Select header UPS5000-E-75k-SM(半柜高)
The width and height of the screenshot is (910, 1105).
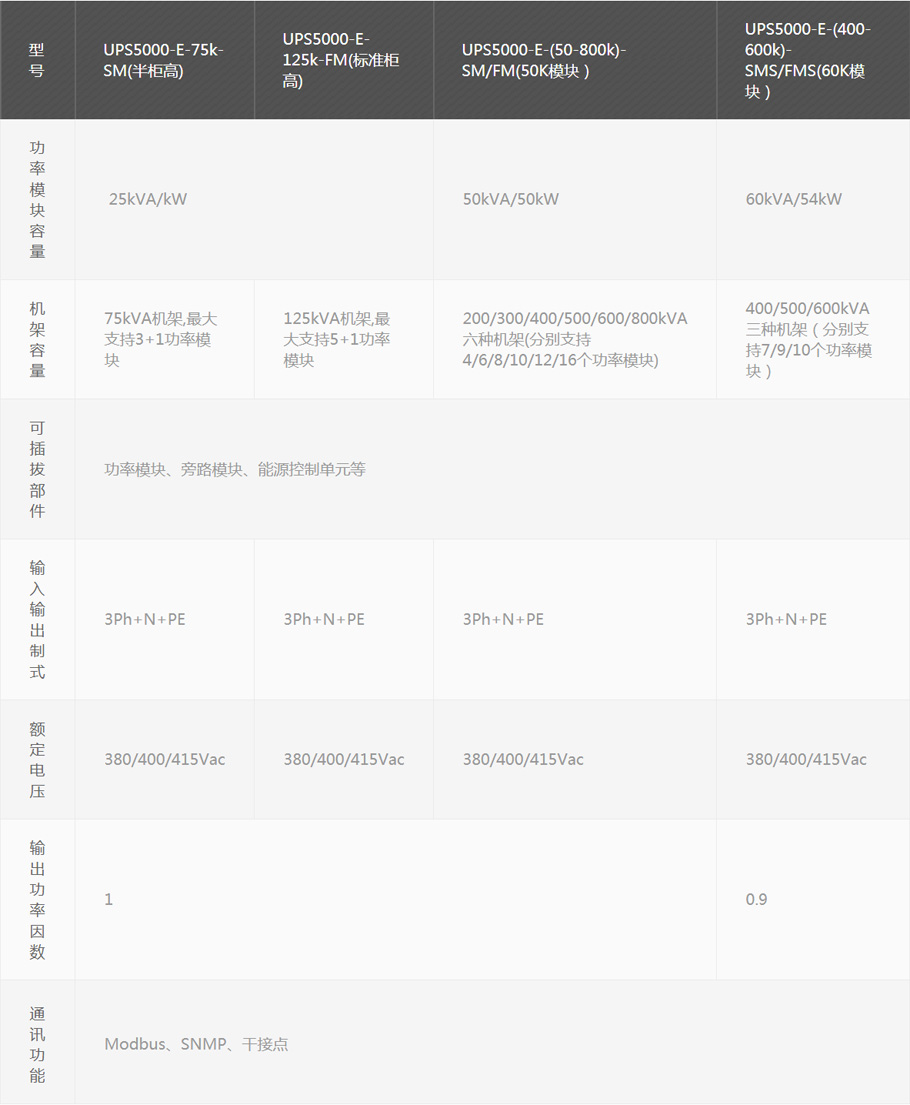164,60
